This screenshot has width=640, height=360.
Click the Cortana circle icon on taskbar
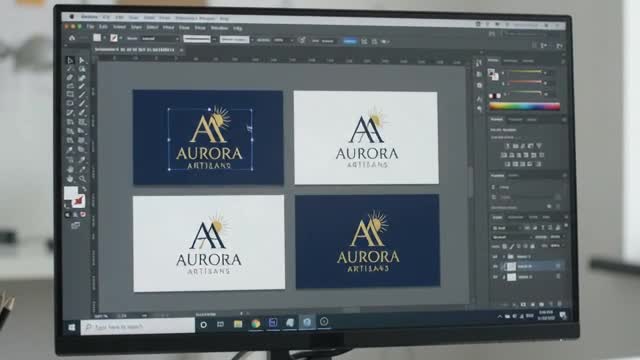[x=203, y=324]
